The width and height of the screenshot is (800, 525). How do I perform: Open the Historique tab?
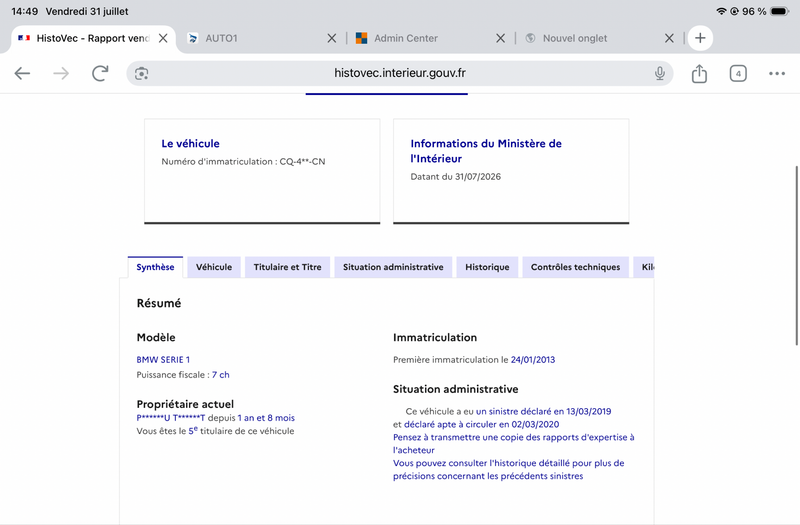[487, 267]
